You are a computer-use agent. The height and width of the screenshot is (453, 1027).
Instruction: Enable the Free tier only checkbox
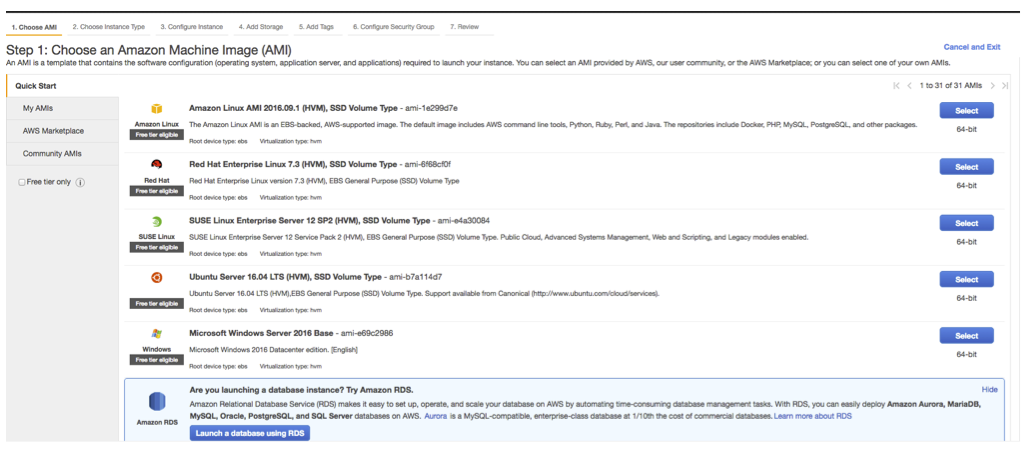(x=22, y=183)
